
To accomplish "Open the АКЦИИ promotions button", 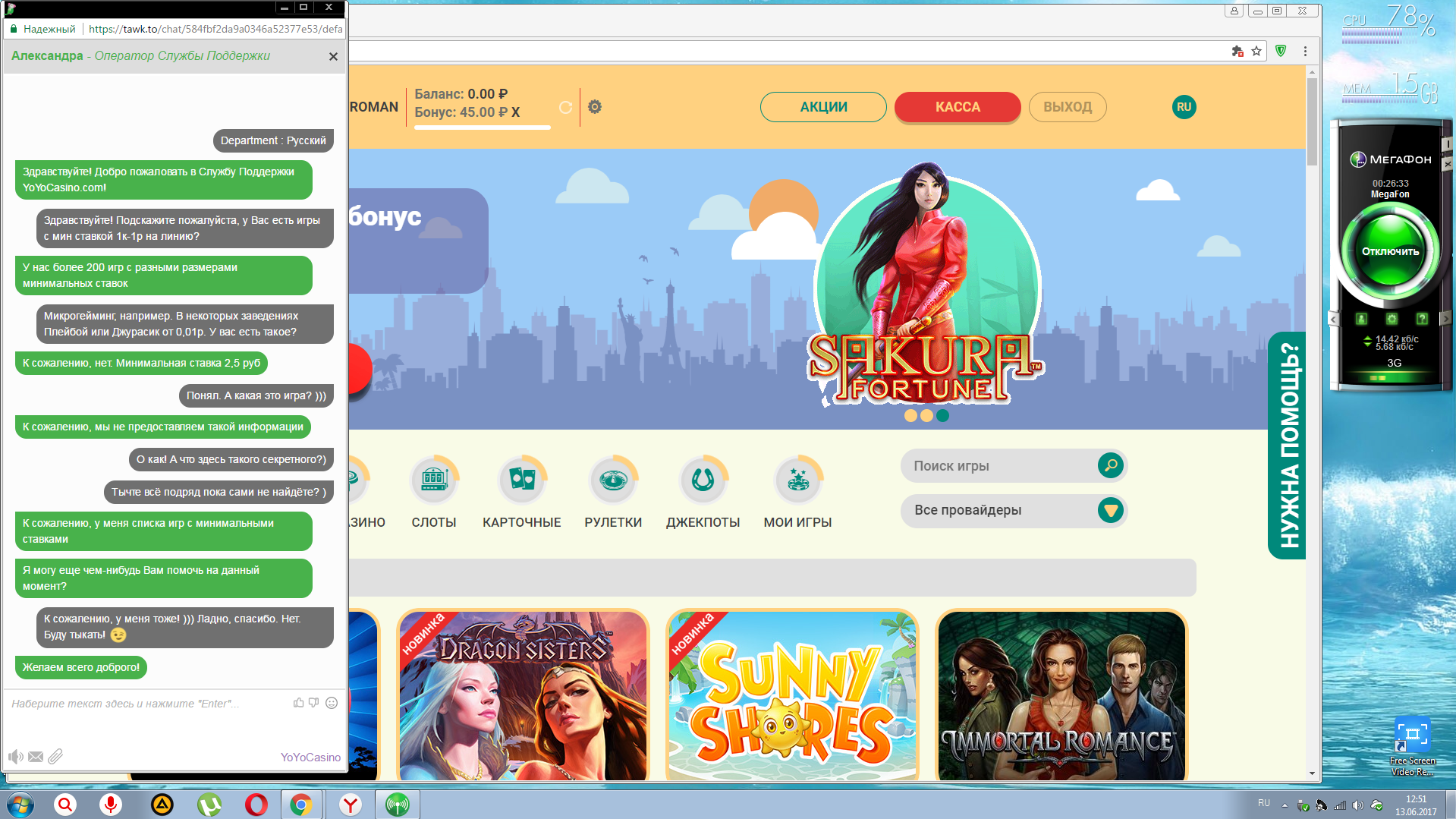I will pyautogui.click(x=823, y=107).
